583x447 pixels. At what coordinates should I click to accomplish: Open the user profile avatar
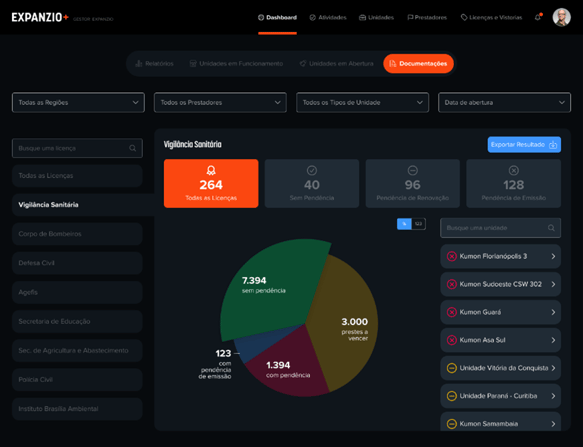coord(561,17)
